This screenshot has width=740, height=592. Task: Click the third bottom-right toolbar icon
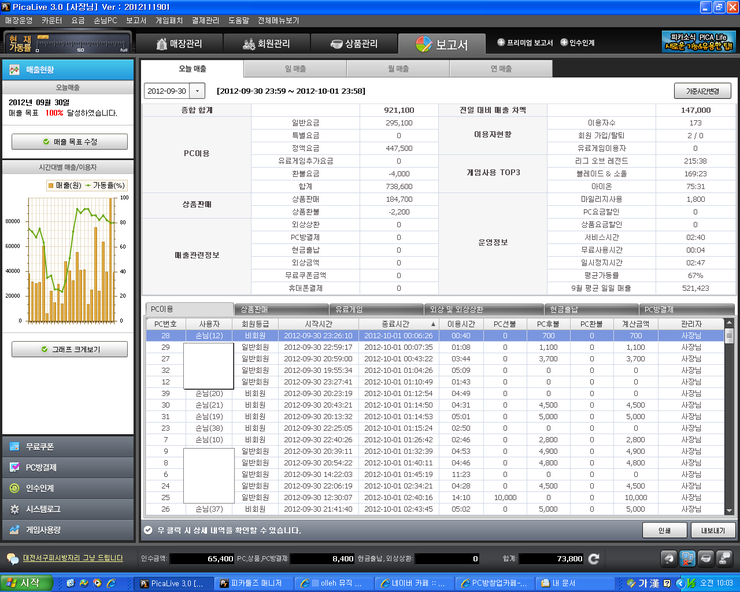[x=706, y=558]
